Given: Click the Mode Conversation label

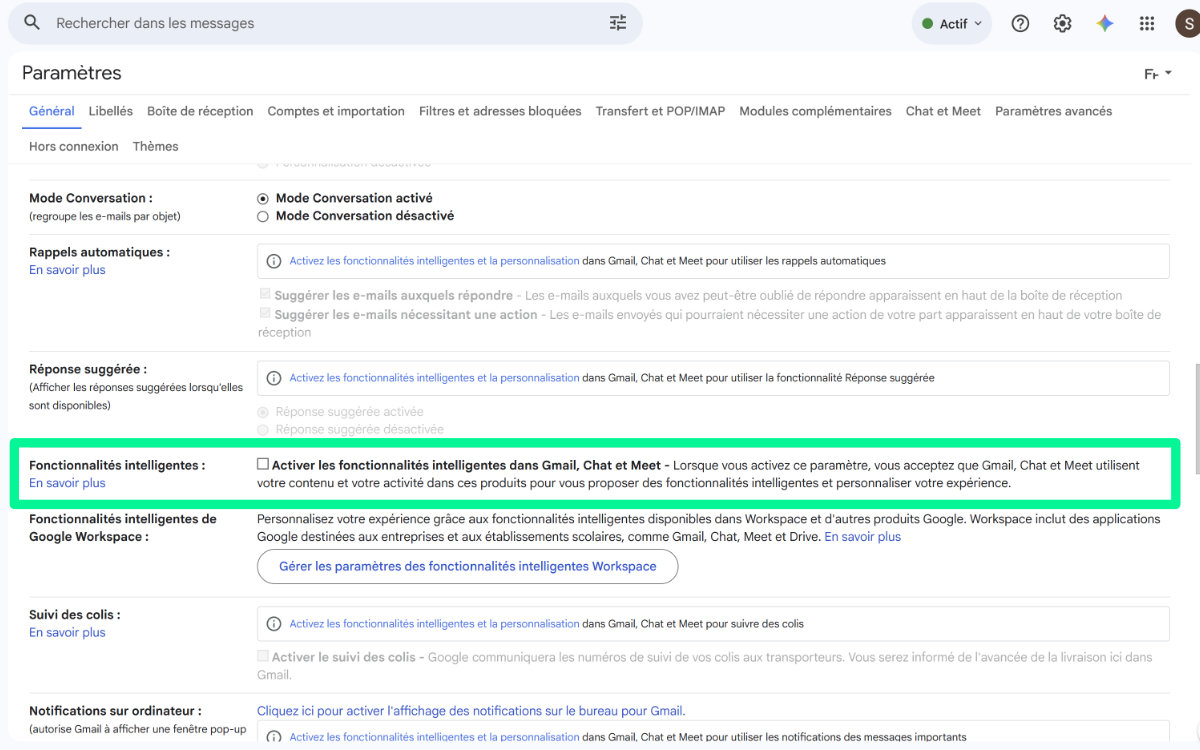Looking at the screenshot, I should 91,198.
